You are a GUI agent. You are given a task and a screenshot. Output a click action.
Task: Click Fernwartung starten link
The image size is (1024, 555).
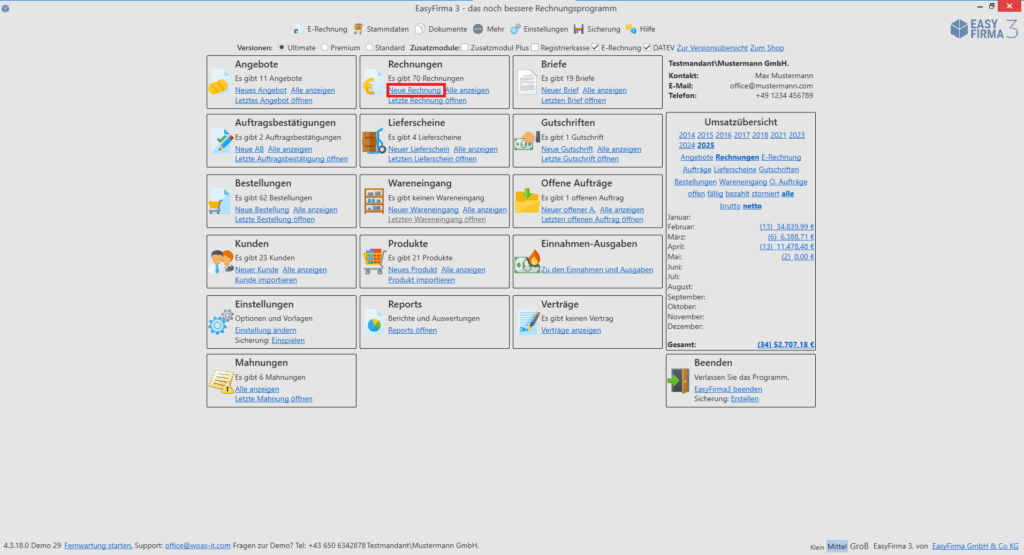pyautogui.click(x=98, y=545)
